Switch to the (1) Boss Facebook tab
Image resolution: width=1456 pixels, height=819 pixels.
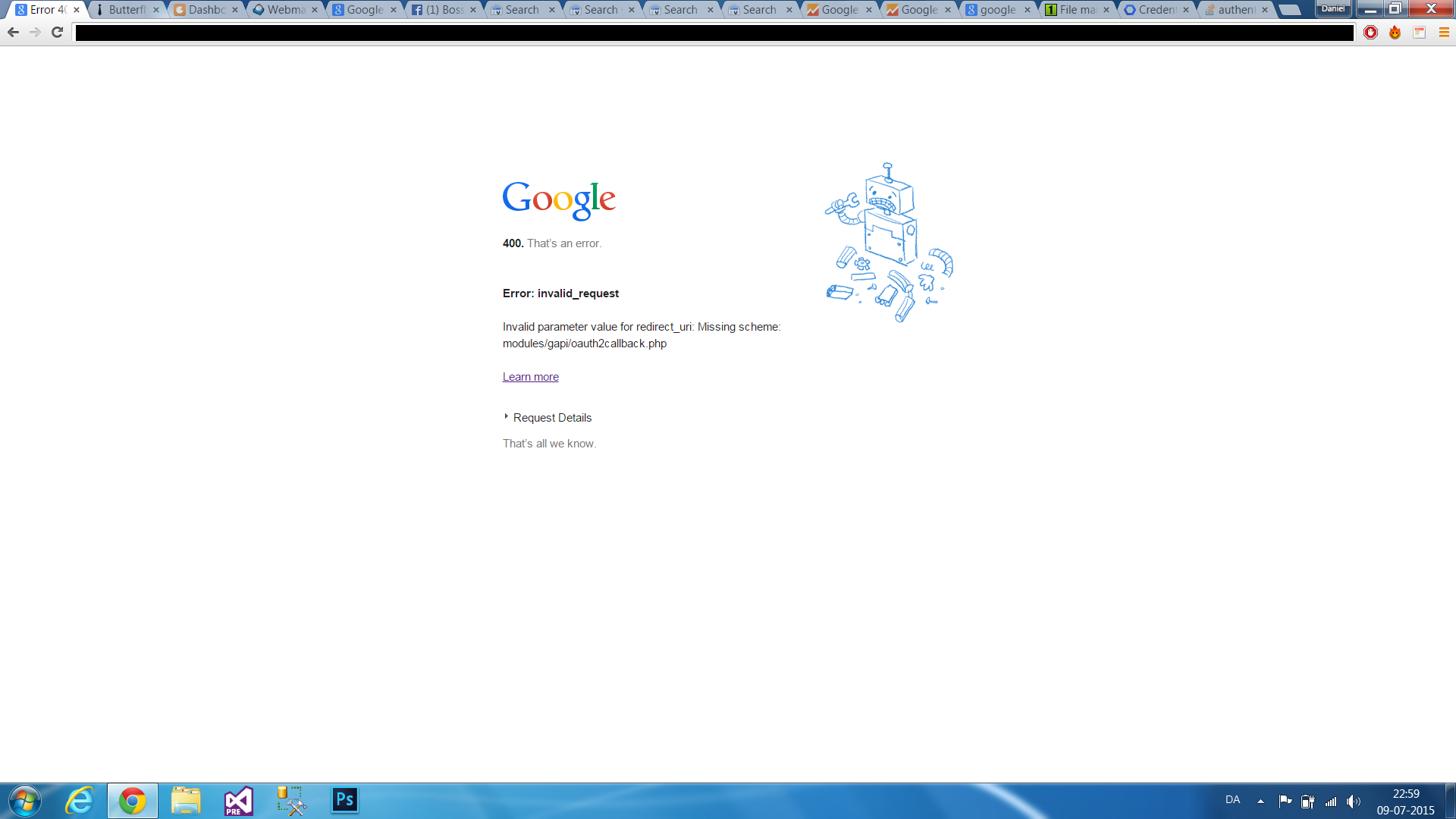444,10
